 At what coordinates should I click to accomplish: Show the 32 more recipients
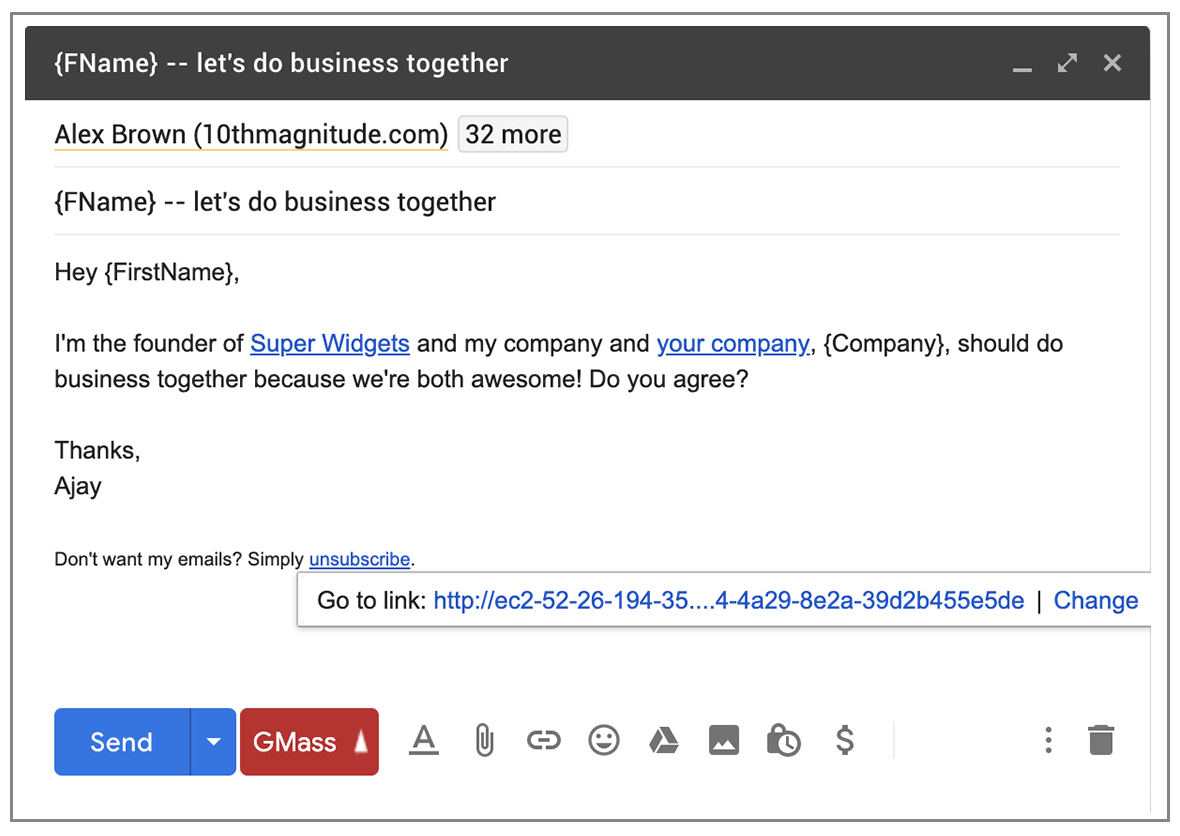[513, 134]
